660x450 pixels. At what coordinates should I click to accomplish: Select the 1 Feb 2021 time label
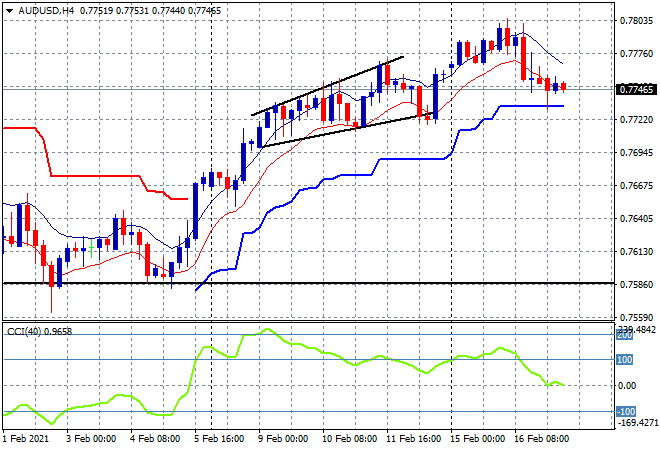pos(26,439)
